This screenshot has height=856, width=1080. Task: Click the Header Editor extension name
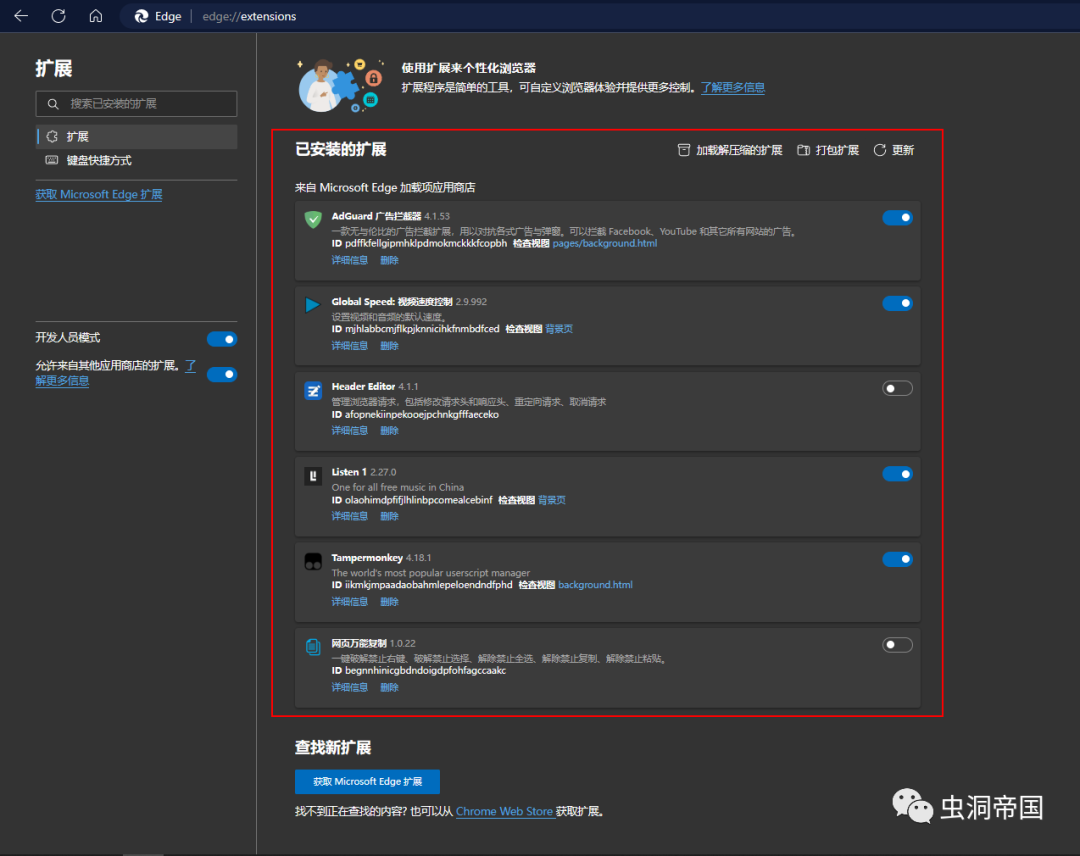click(x=363, y=386)
